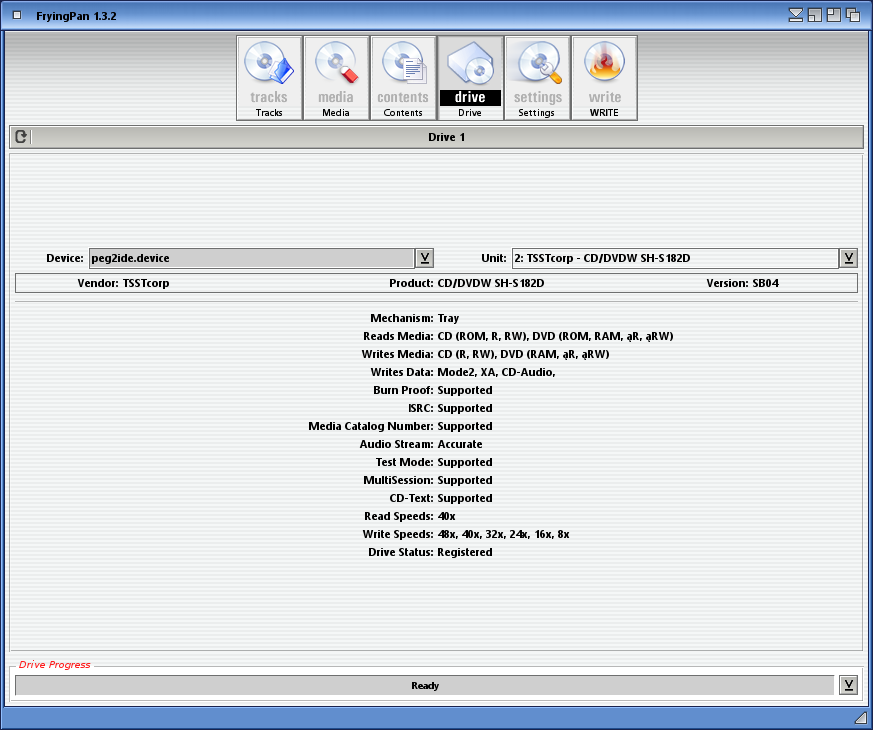This screenshot has width=873, height=730.
Task: Click the window close gadget at top-left
Action: 17,15
